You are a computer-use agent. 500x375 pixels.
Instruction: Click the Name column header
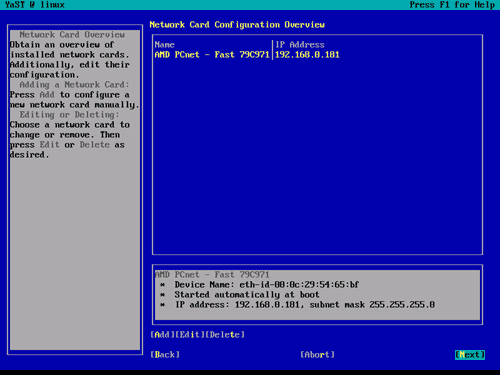click(x=165, y=45)
